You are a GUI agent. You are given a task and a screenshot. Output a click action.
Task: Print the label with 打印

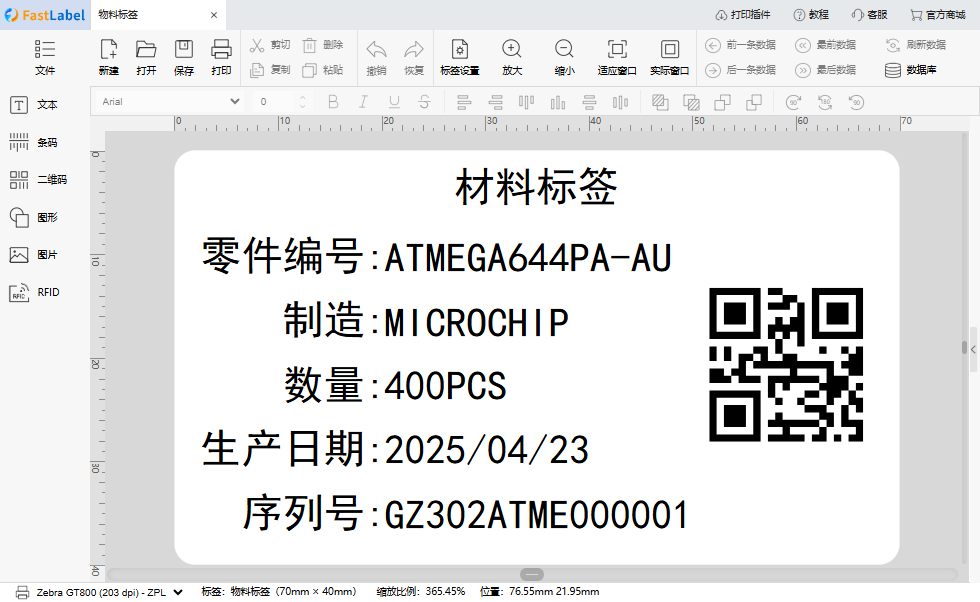point(221,57)
